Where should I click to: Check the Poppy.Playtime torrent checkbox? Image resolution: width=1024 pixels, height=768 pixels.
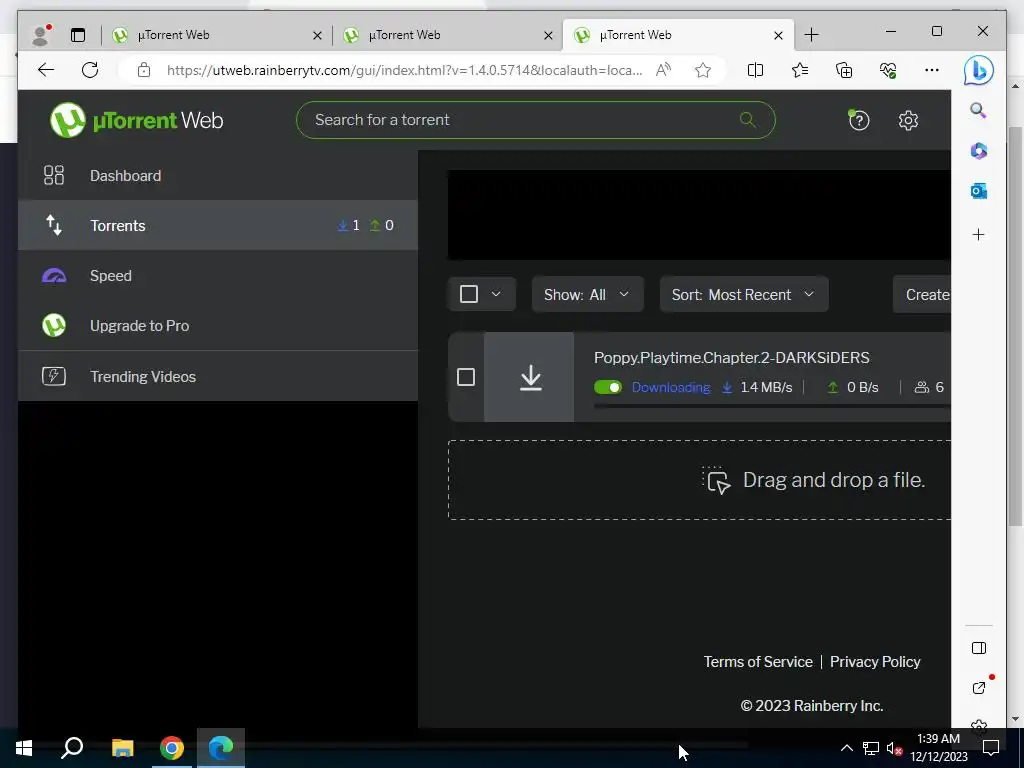click(466, 377)
